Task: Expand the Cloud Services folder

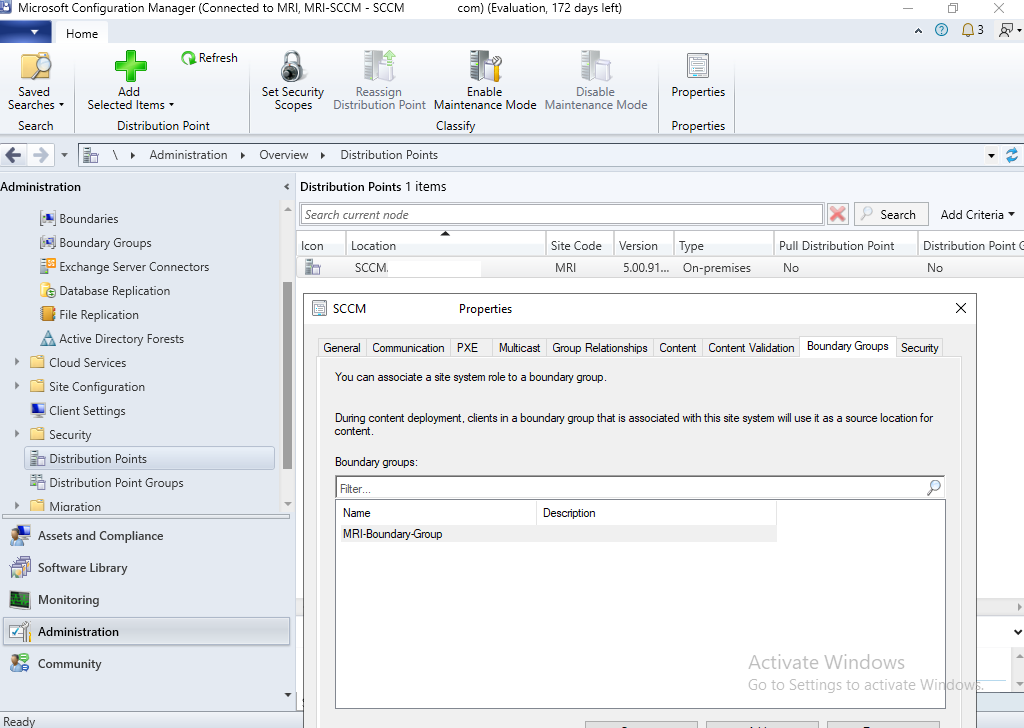Action: click(x=17, y=362)
